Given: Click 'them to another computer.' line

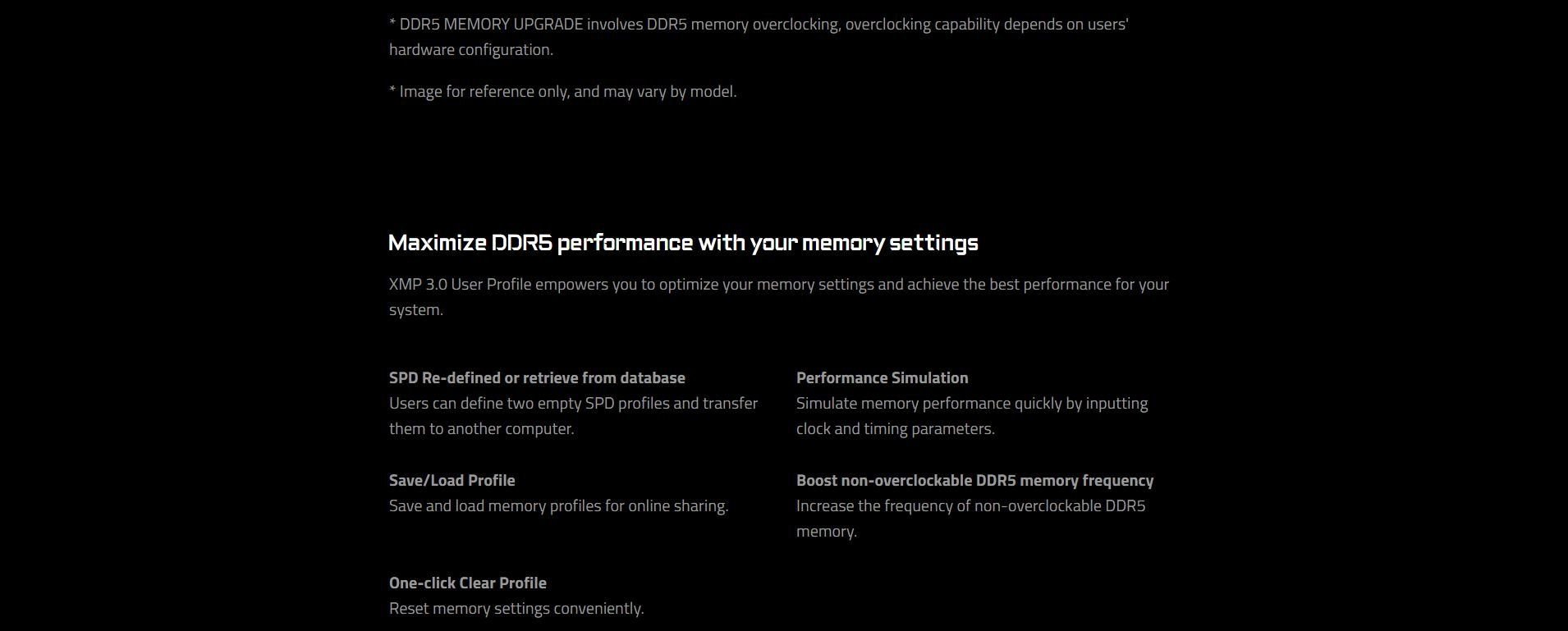Looking at the screenshot, I should point(482,428).
